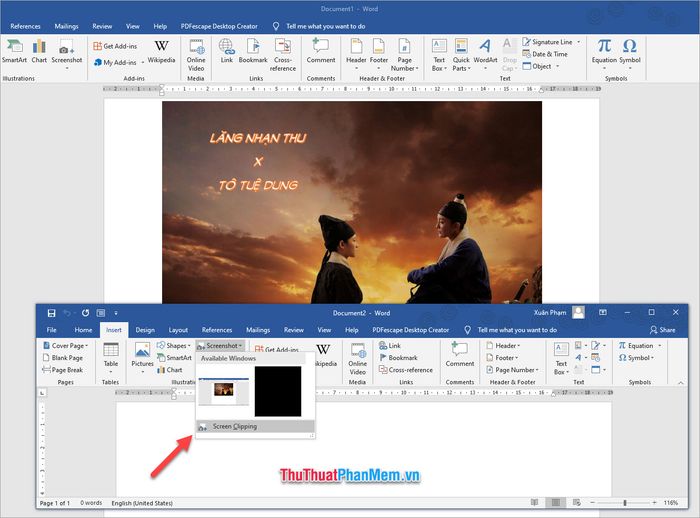Open Object dropdown in Document1 ribbon
Image resolution: width=700 pixels, height=518 pixels.
(541, 66)
